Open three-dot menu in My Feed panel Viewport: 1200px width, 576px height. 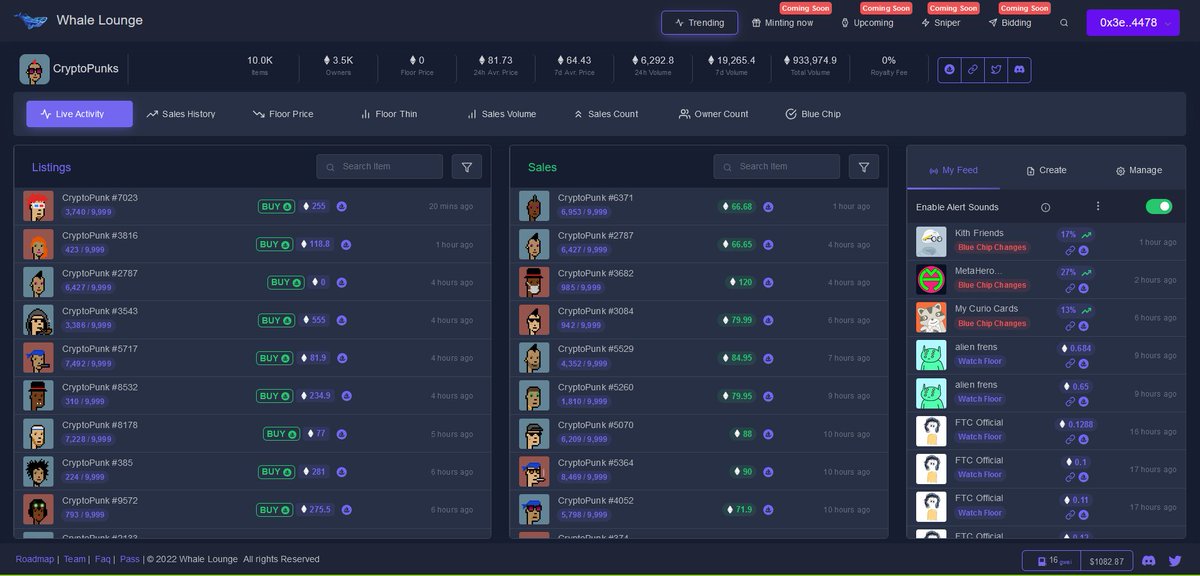pyautogui.click(x=1097, y=206)
